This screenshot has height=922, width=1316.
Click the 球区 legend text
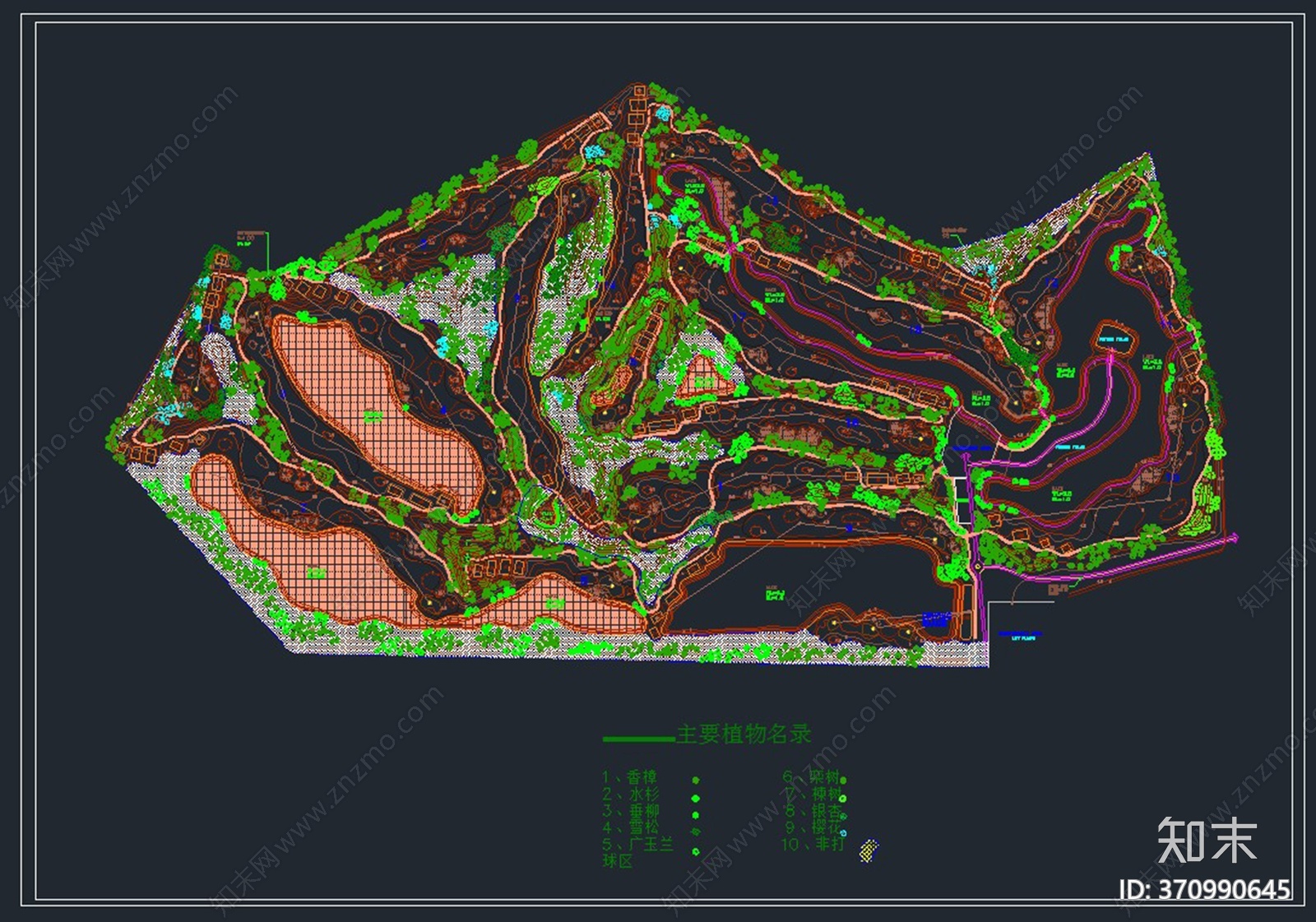[617, 861]
